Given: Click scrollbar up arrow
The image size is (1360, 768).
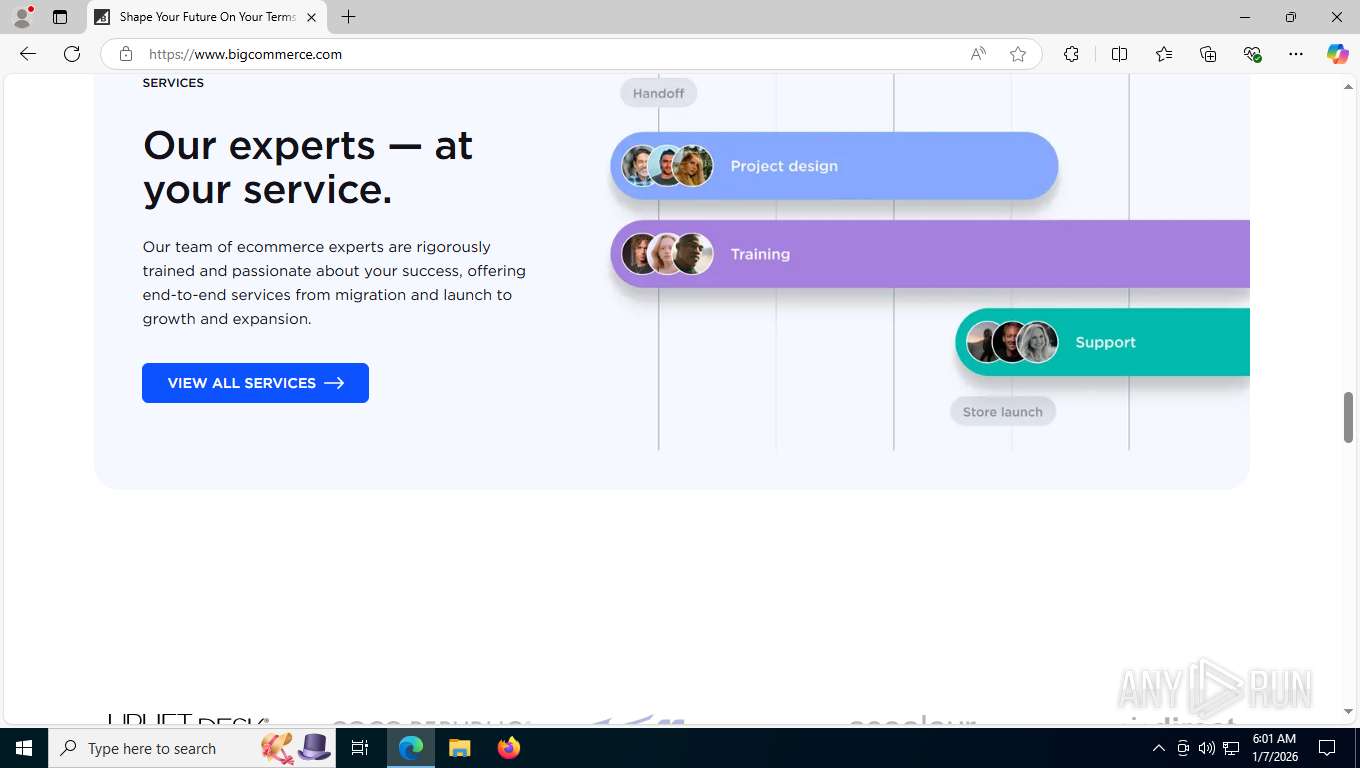Looking at the screenshot, I should (1348, 87).
